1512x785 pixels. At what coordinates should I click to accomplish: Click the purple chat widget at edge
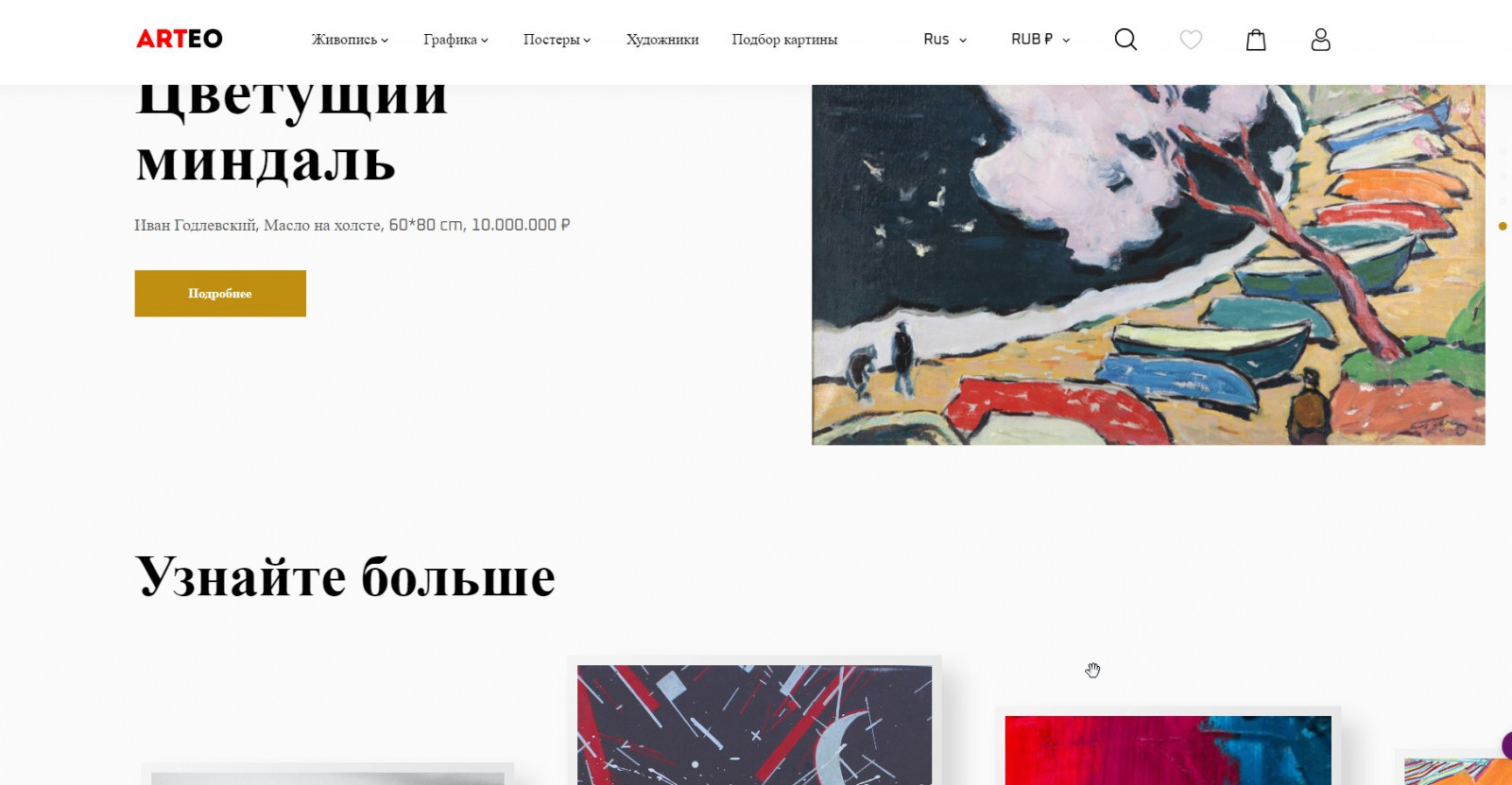(x=1506, y=745)
